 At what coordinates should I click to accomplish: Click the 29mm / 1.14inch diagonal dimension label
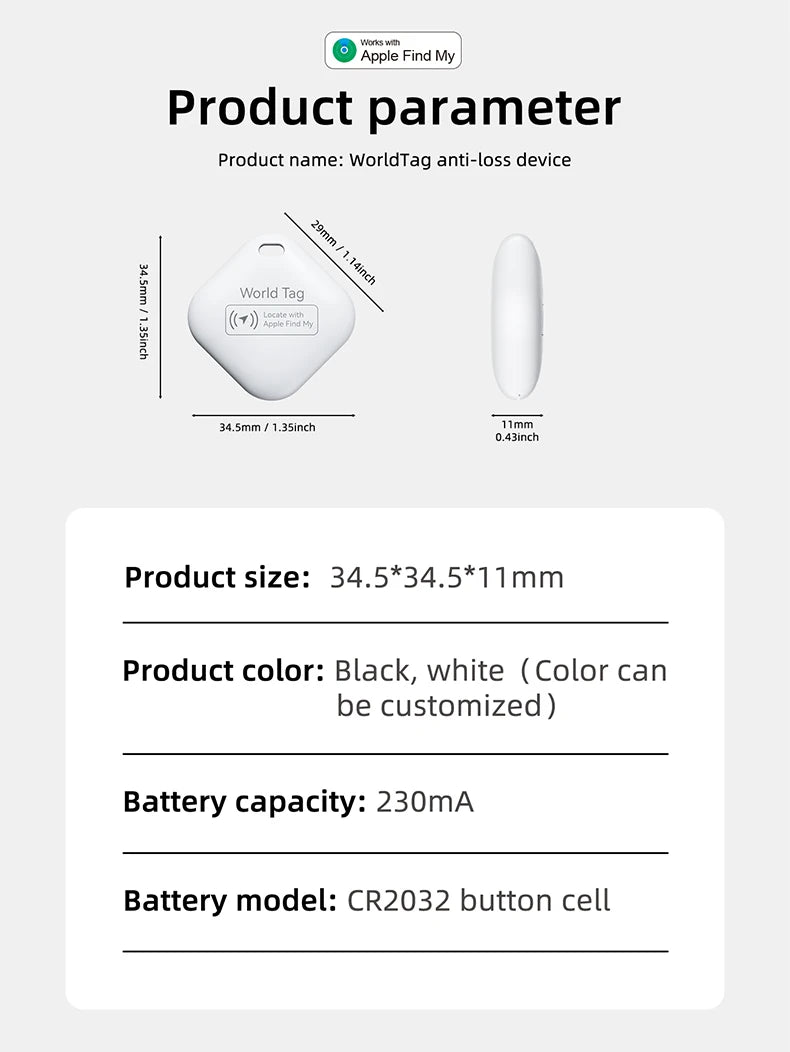coord(342,251)
